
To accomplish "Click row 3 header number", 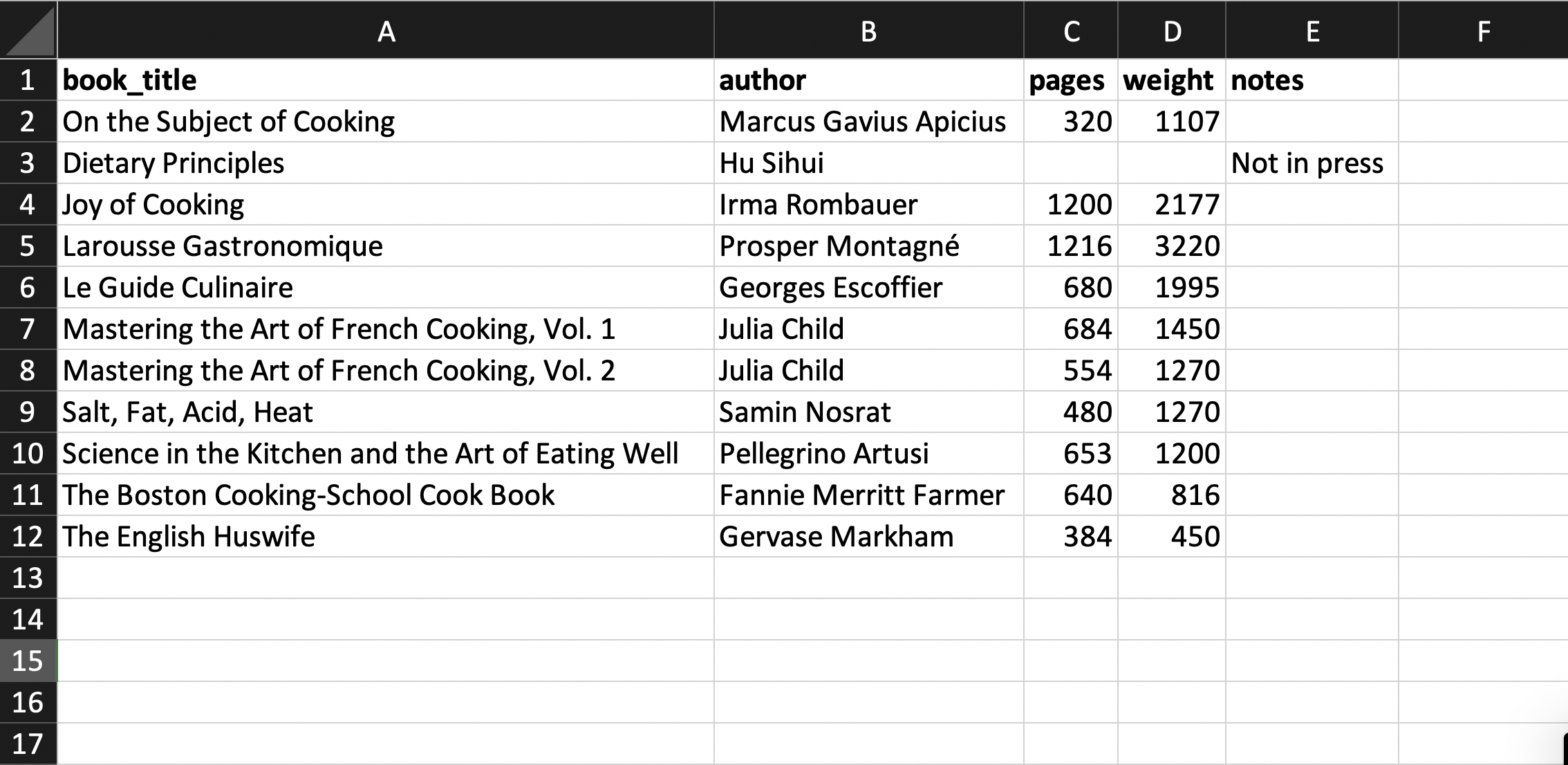I will click(28, 163).
